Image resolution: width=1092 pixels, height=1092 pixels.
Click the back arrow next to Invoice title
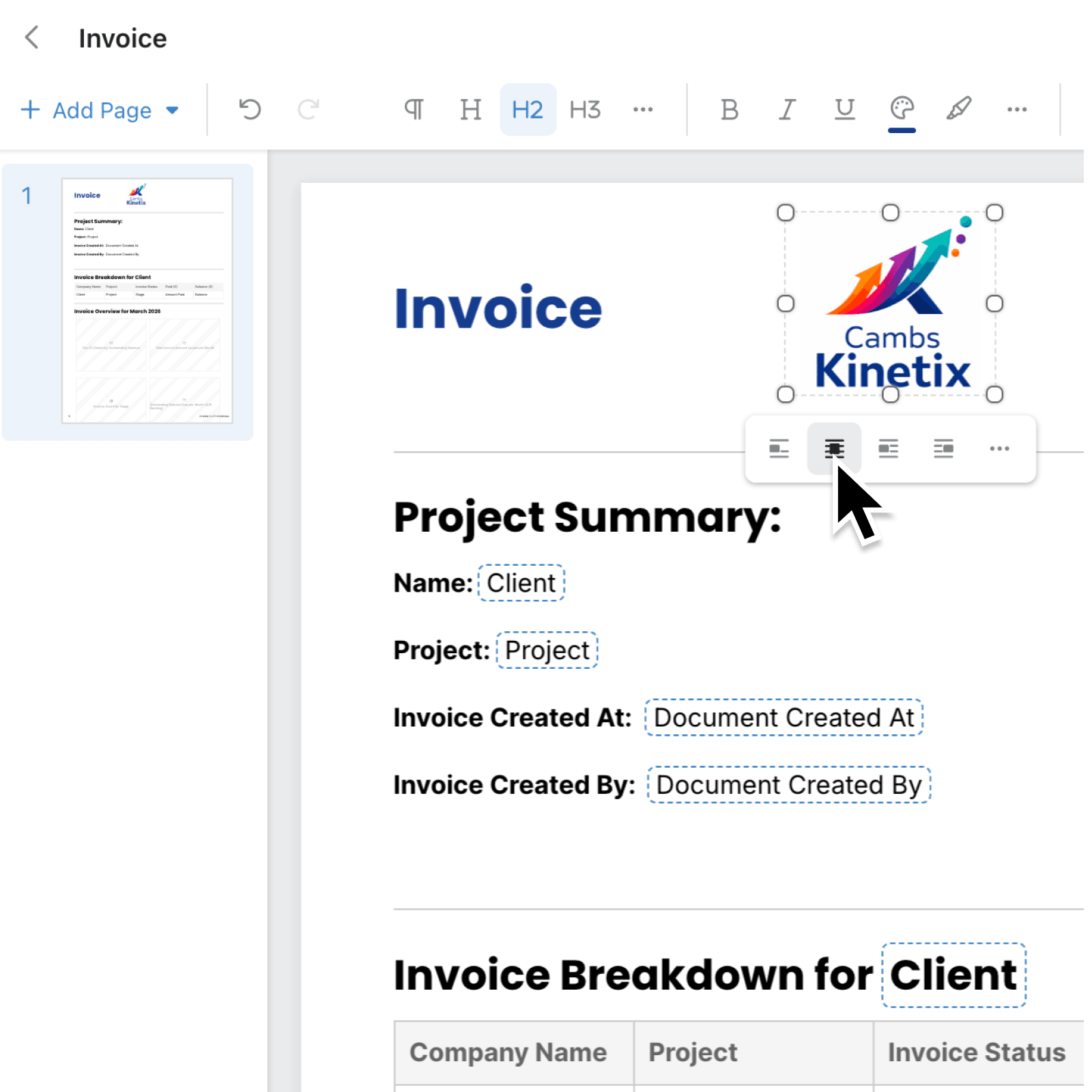(32, 38)
